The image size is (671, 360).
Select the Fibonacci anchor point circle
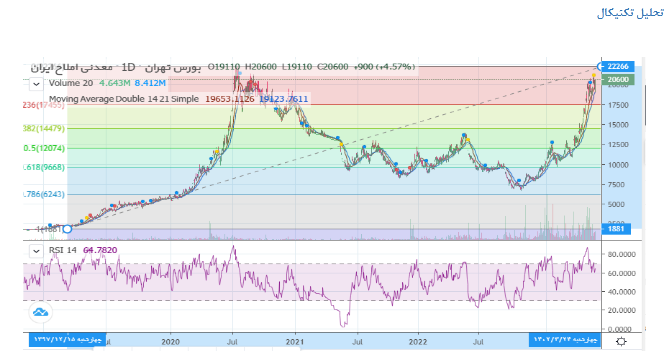67,229
